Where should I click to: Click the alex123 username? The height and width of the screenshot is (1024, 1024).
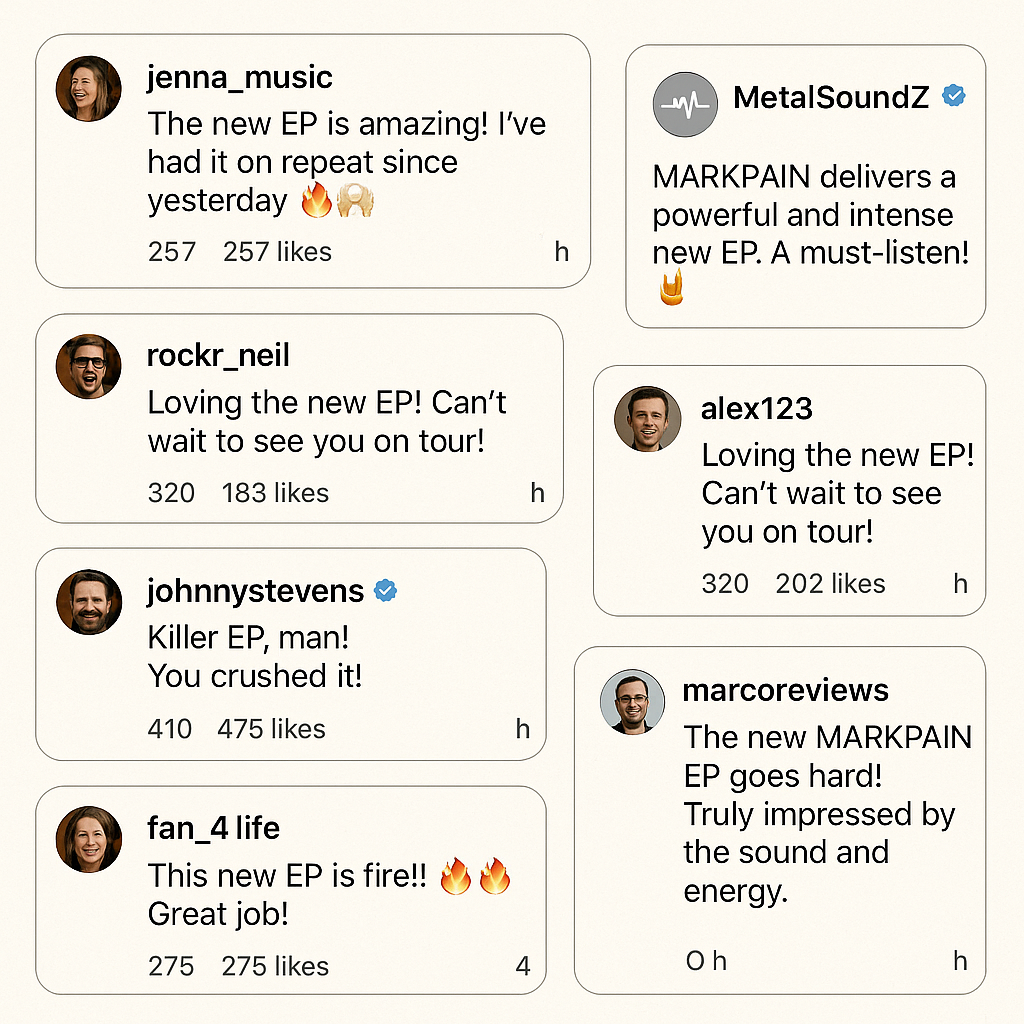click(757, 408)
